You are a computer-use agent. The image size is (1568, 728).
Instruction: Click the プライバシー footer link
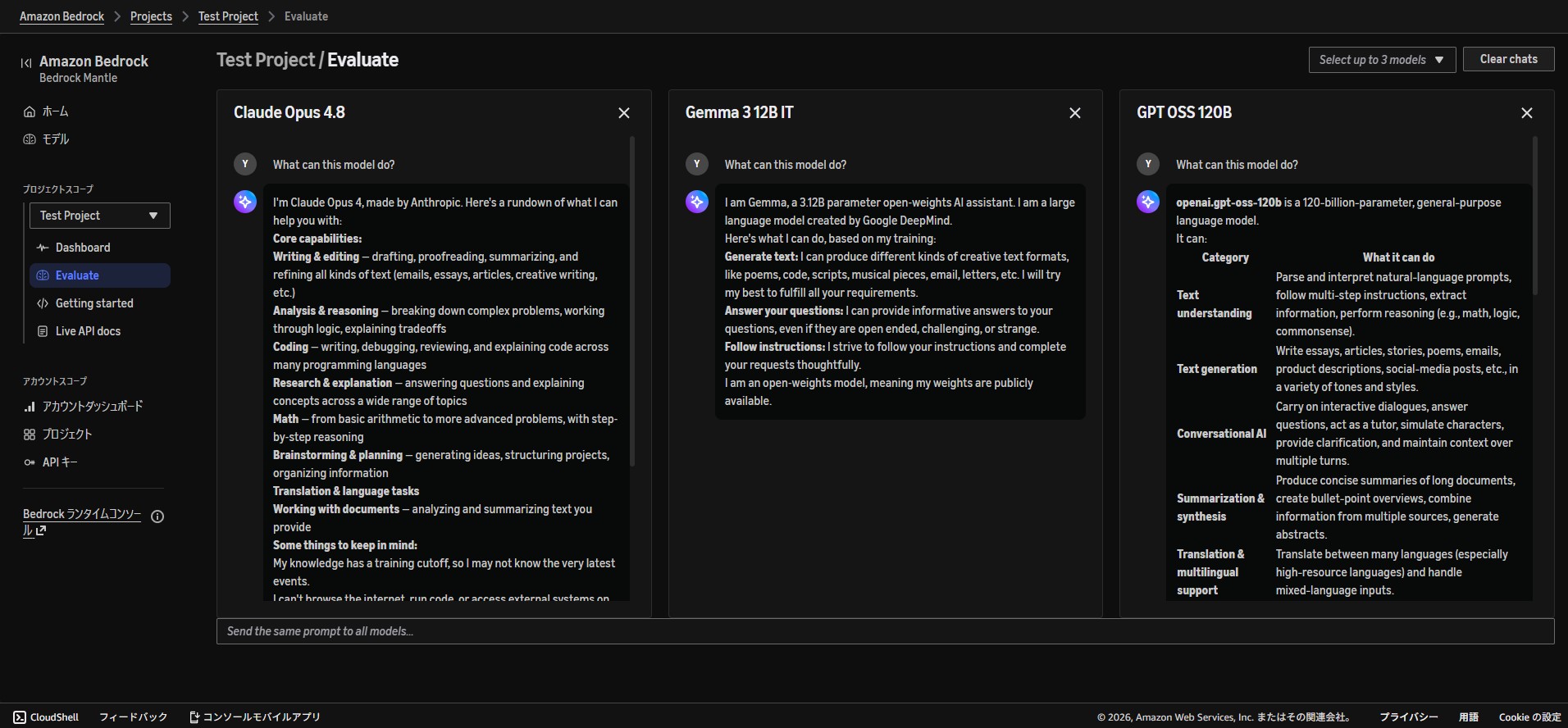tap(1409, 717)
